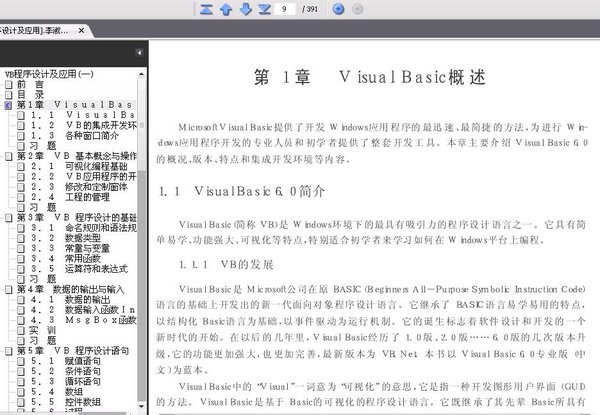Go to next page arrow
This screenshot has height=415, width=600.
coord(245,9)
